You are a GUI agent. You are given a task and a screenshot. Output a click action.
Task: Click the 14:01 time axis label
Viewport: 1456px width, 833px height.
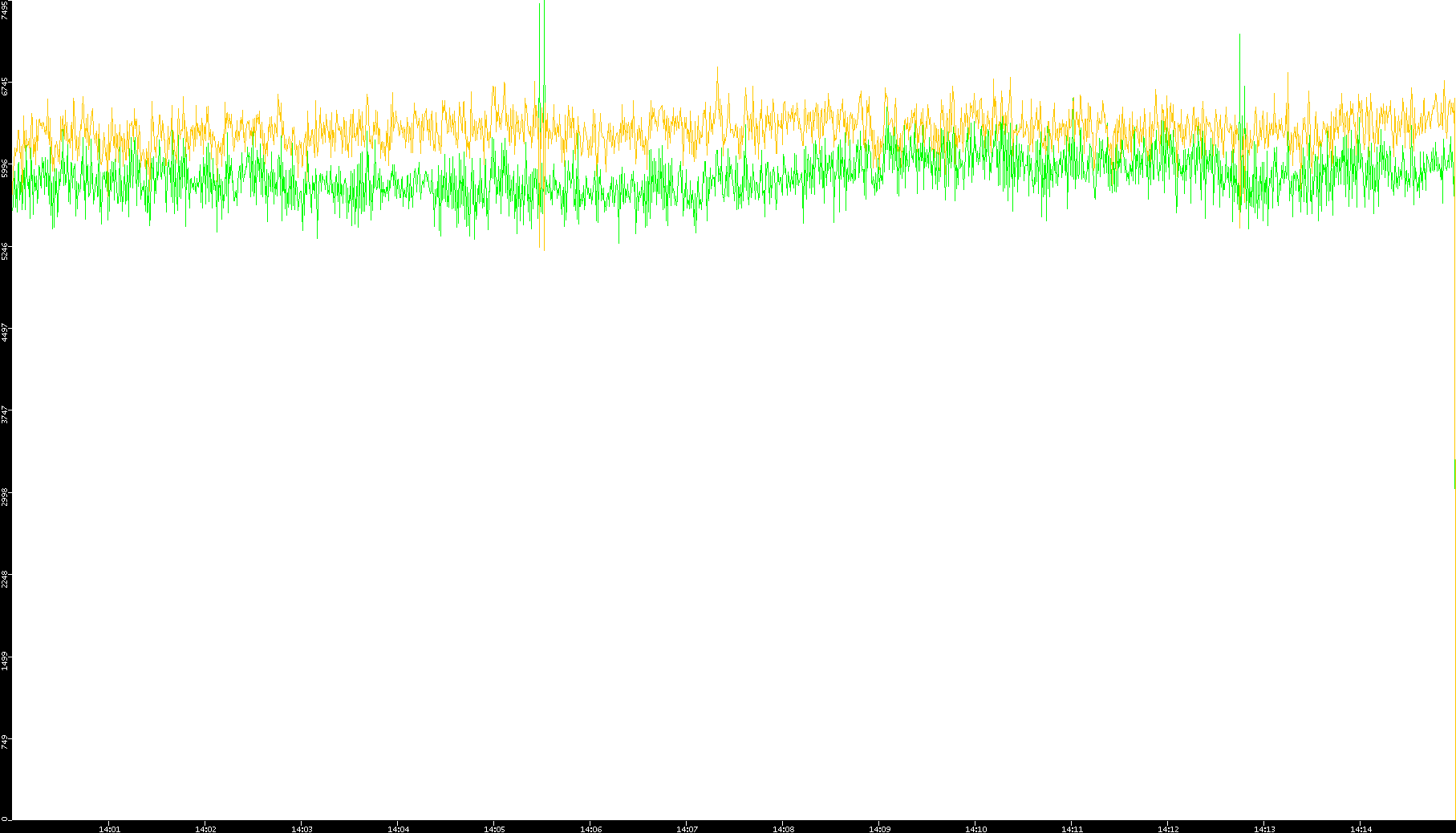pyautogui.click(x=109, y=828)
